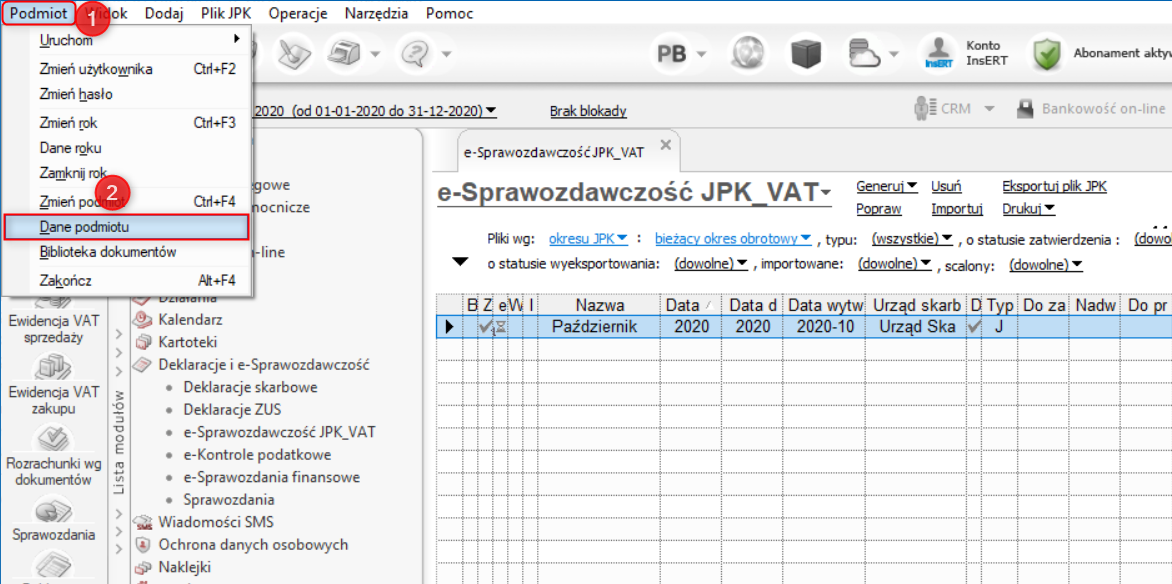
Task: Select e-Sprawozdania finansowe in module tree
Action: (x=272, y=477)
